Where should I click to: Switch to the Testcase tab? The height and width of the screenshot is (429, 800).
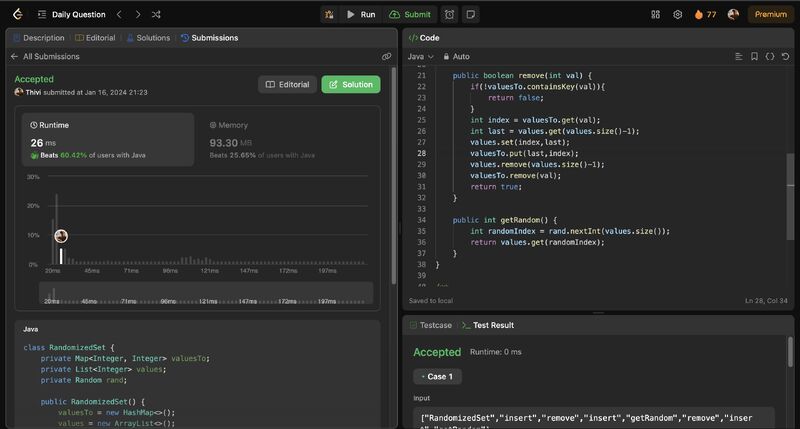(x=431, y=325)
